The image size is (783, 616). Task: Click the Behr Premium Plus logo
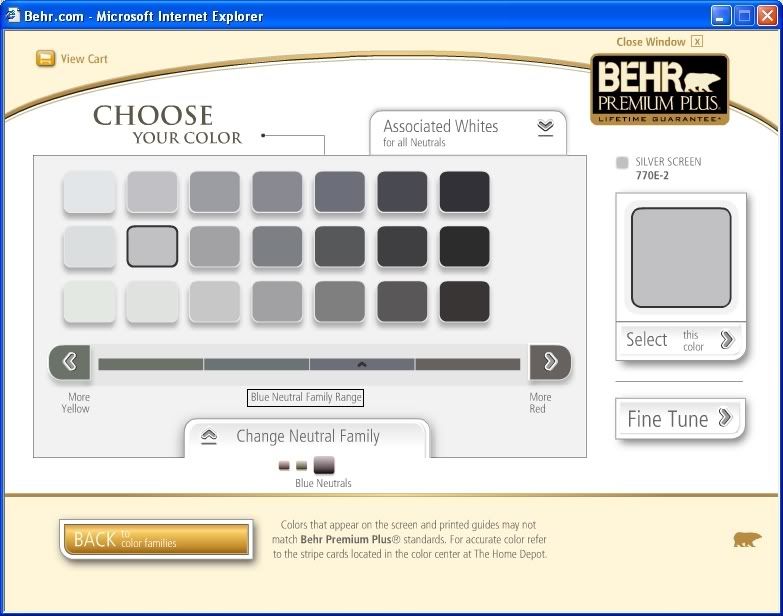click(x=659, y=90)
